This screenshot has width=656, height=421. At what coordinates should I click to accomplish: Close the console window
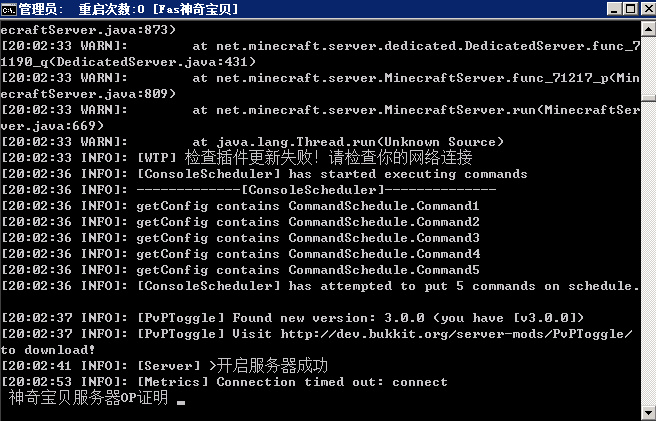(x=648, y=9)
